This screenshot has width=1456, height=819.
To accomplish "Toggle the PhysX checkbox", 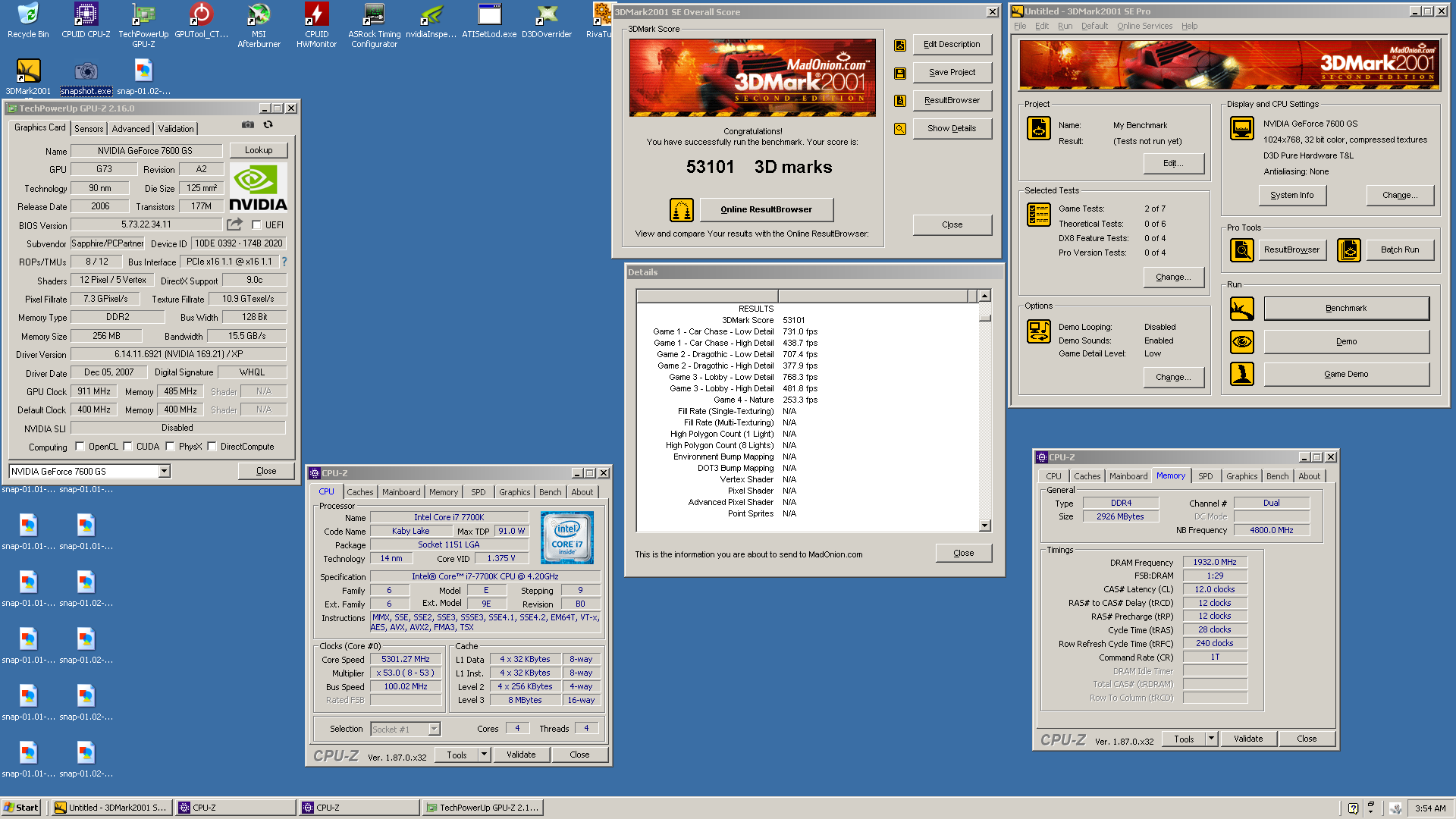I will point(170,447).
